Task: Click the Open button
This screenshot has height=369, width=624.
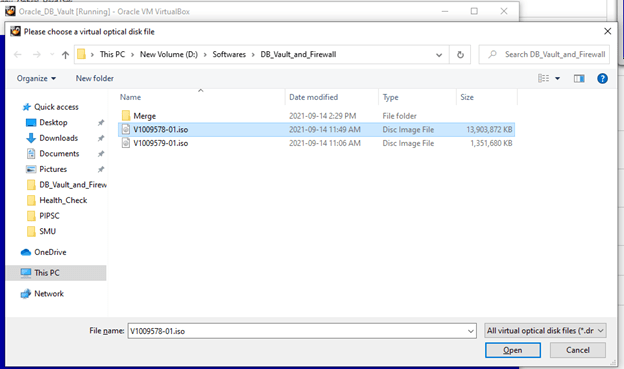Action: pyautogui.click(x=513, y=350)
